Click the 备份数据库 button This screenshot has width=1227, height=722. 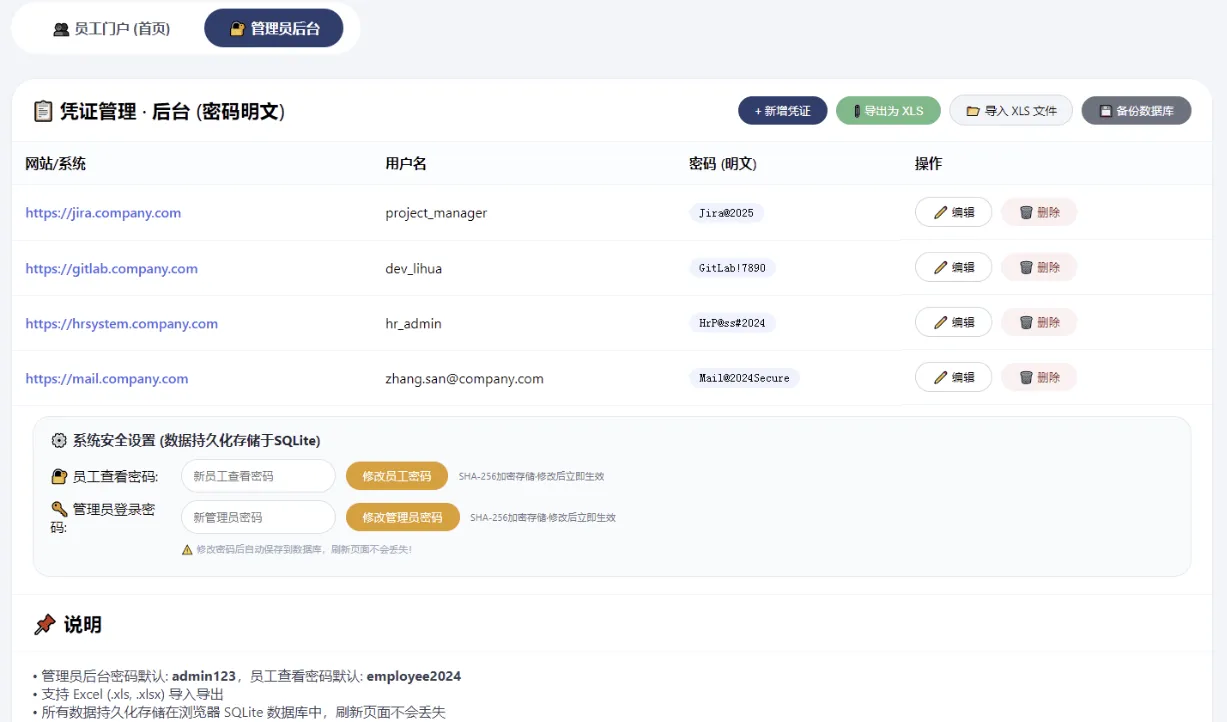click(x=1136, y=110)
